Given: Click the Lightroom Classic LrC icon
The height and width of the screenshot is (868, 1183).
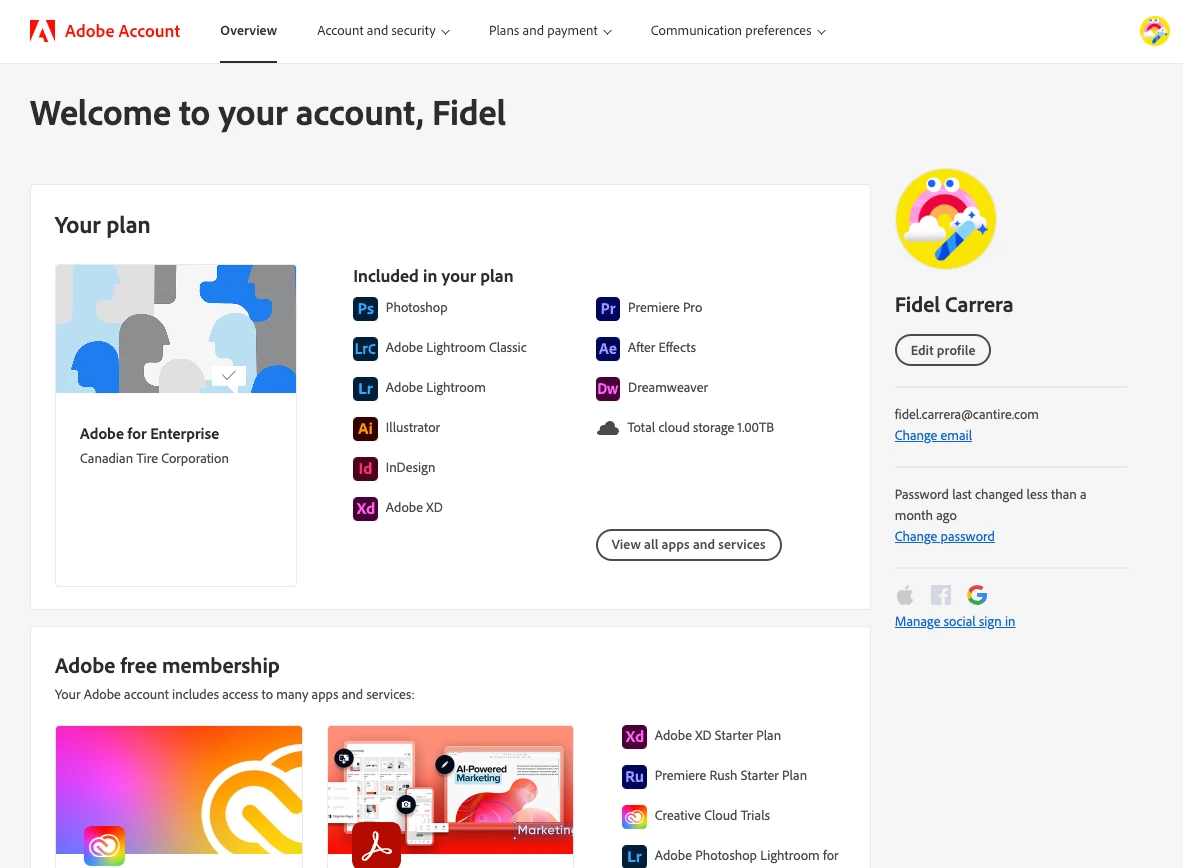Looking at the screenshot, I should click(366, 348).
